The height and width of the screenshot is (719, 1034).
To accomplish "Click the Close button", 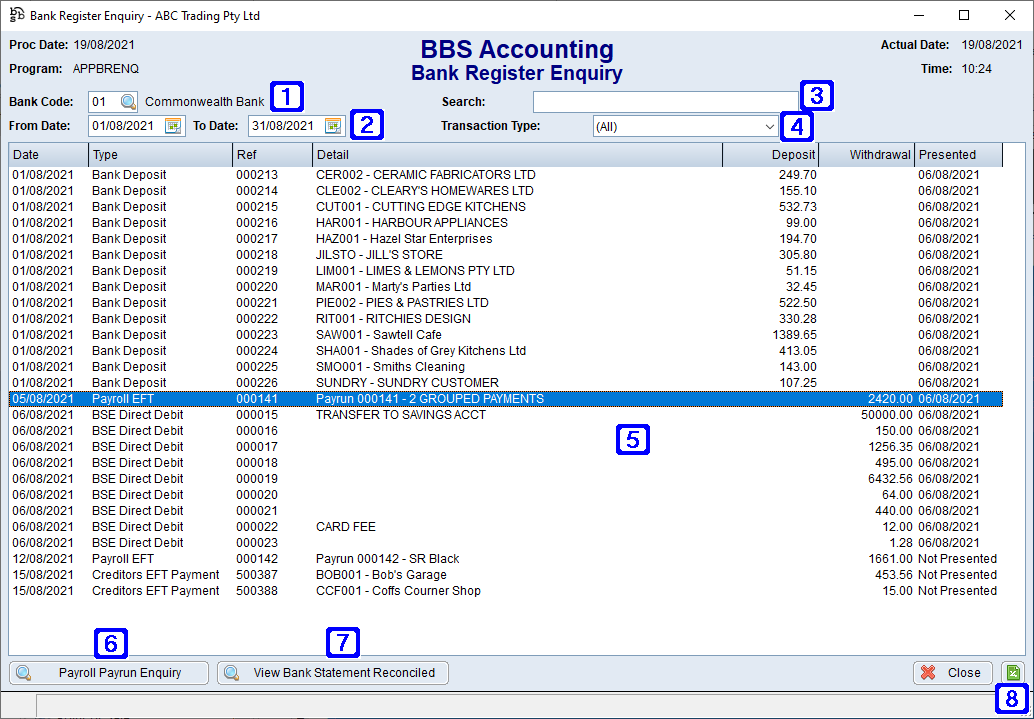I will click(x=951, y=672).
